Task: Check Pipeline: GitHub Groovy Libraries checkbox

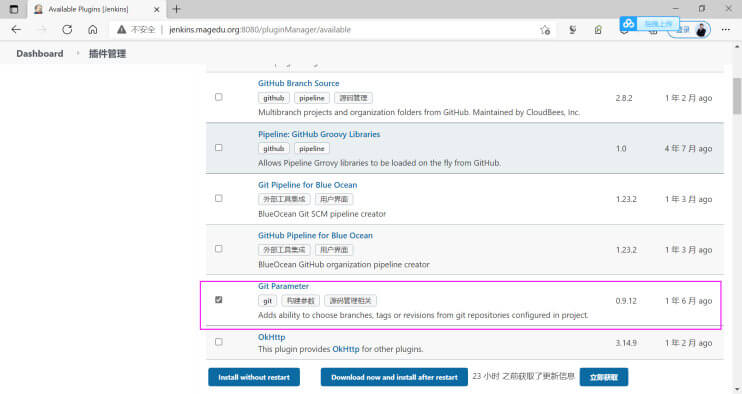Action: 219,148
